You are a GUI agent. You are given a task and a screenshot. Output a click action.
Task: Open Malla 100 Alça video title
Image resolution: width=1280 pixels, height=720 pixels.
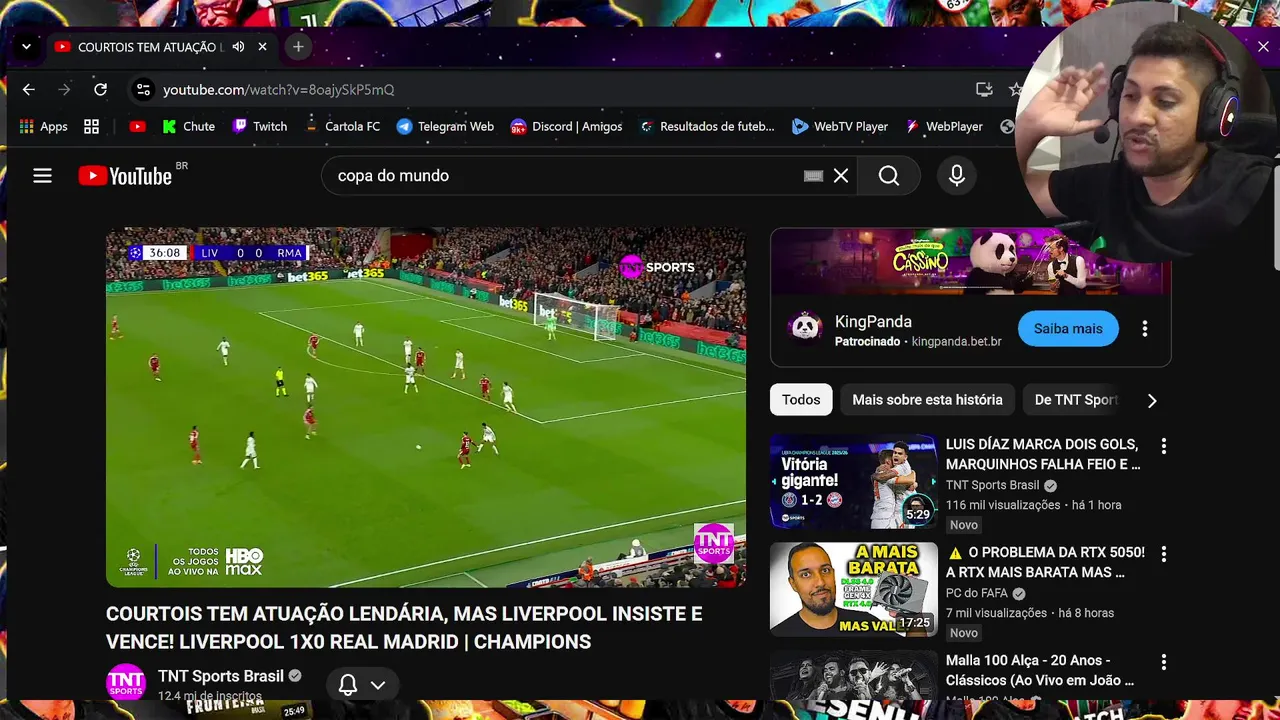1040,670
